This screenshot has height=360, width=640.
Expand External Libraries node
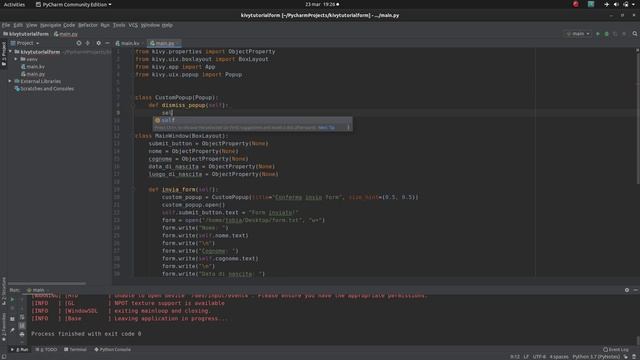point(10,81)
